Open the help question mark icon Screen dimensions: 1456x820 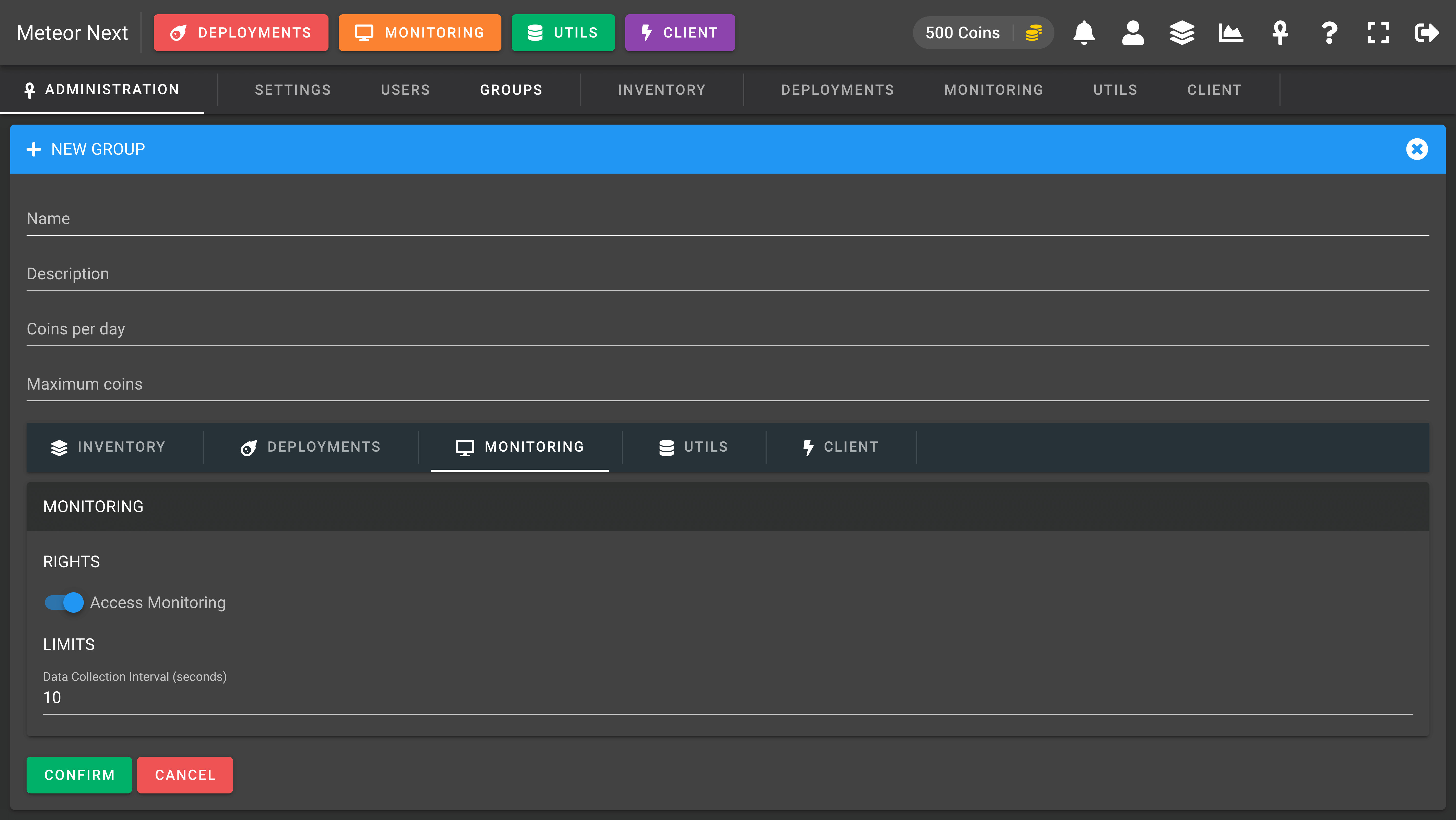(1329, 33)
